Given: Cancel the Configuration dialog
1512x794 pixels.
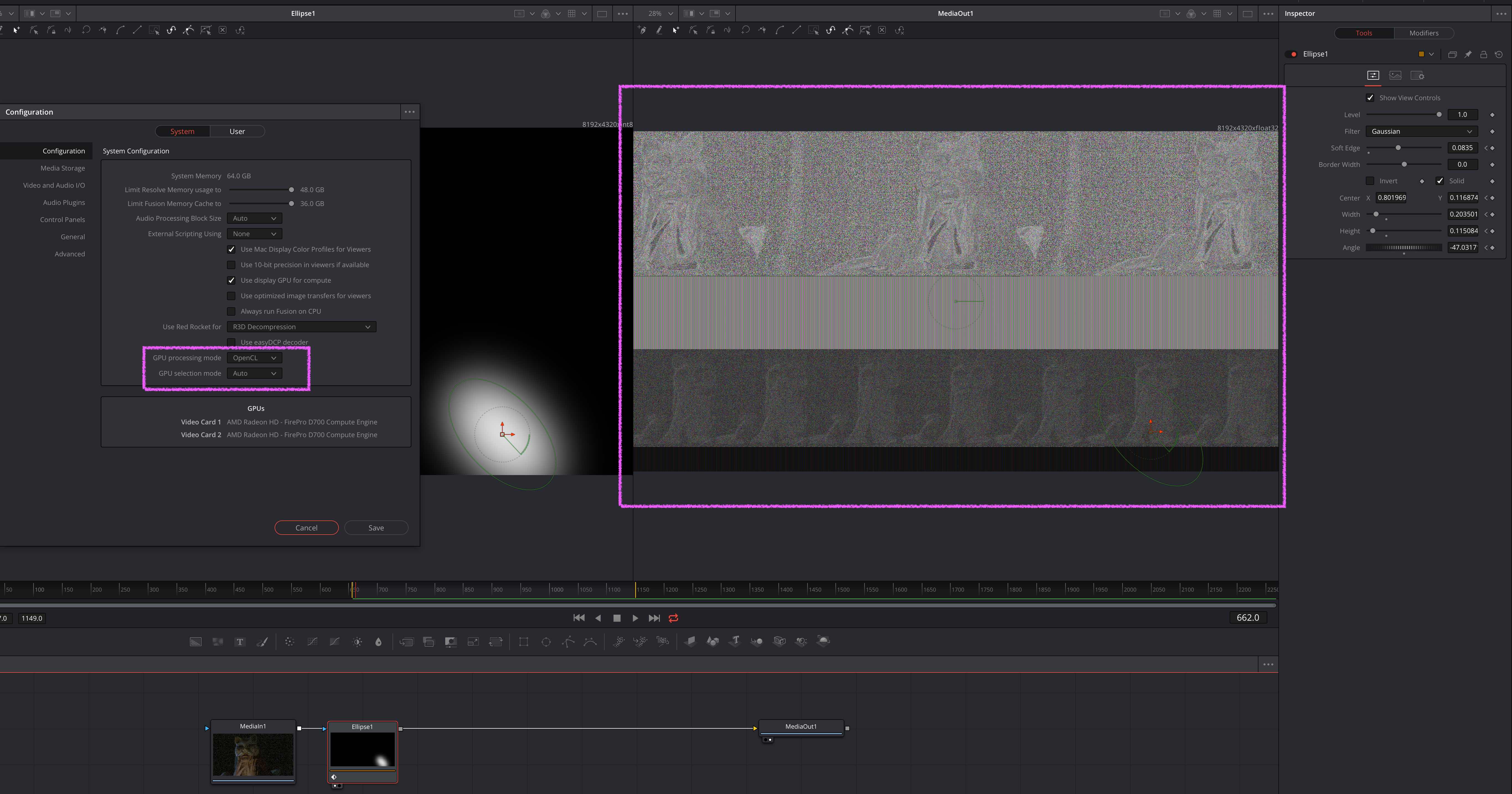Looking at the screenshot, I should tap(306, 528).
